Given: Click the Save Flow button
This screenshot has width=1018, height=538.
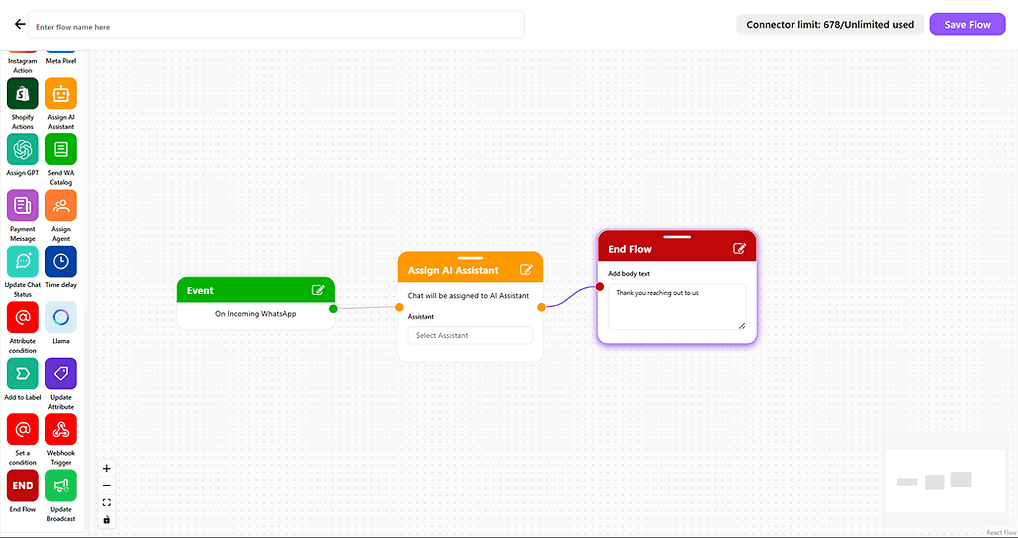Looking at the screenshot, I should [967, 25].
